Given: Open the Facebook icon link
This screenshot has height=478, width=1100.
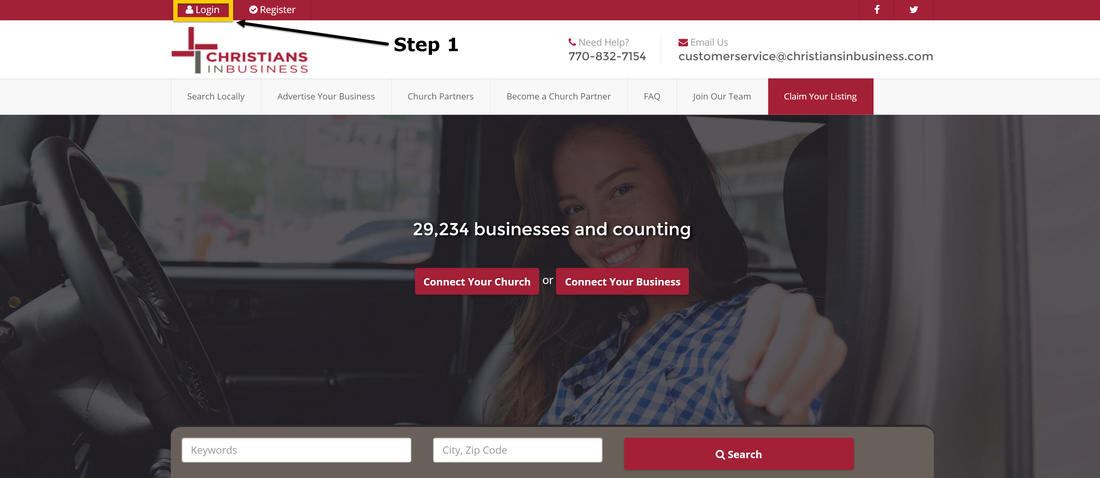Looking at the screenshot, I should coord(877,10).
